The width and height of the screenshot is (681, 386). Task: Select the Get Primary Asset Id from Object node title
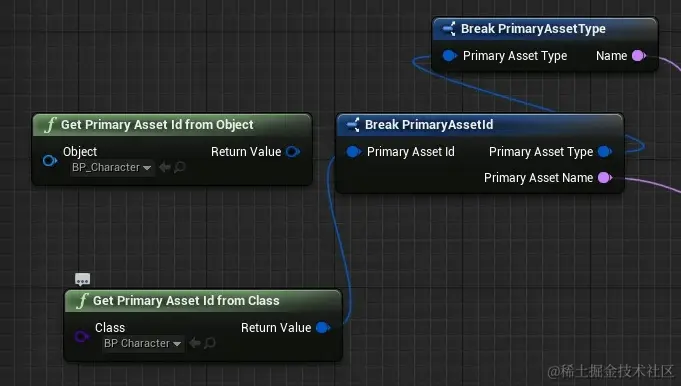(157, 125)
